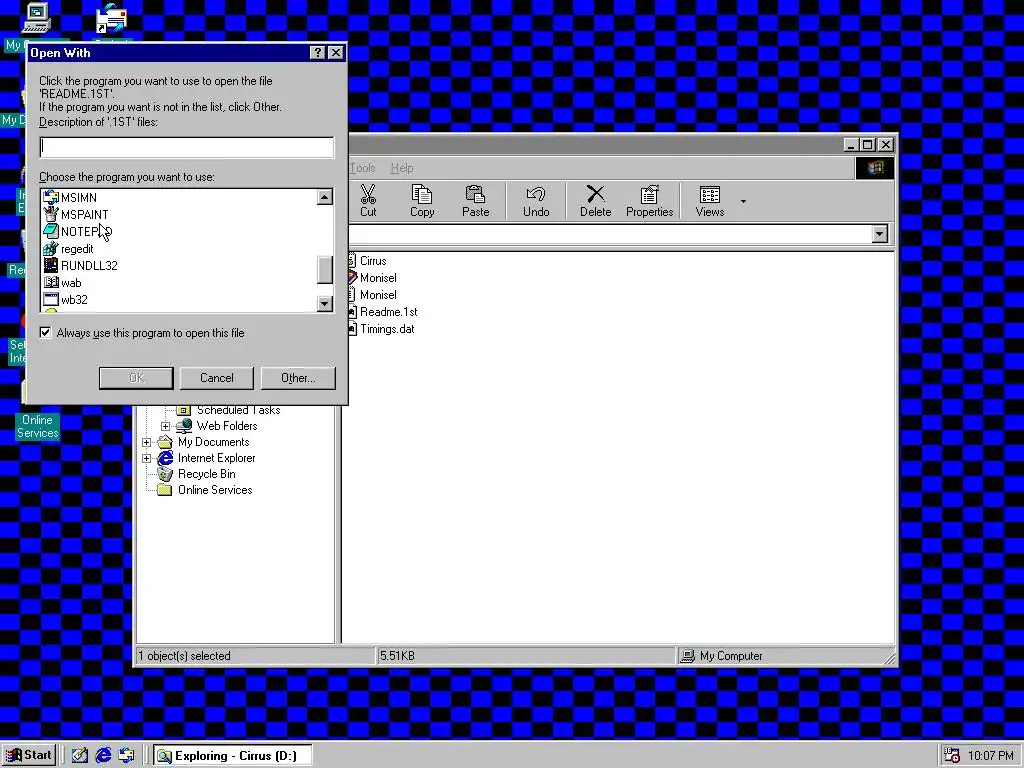Click the first quick launch icon
The width and height of the screenshot is (1024, 768).
[x=80, y=756]
